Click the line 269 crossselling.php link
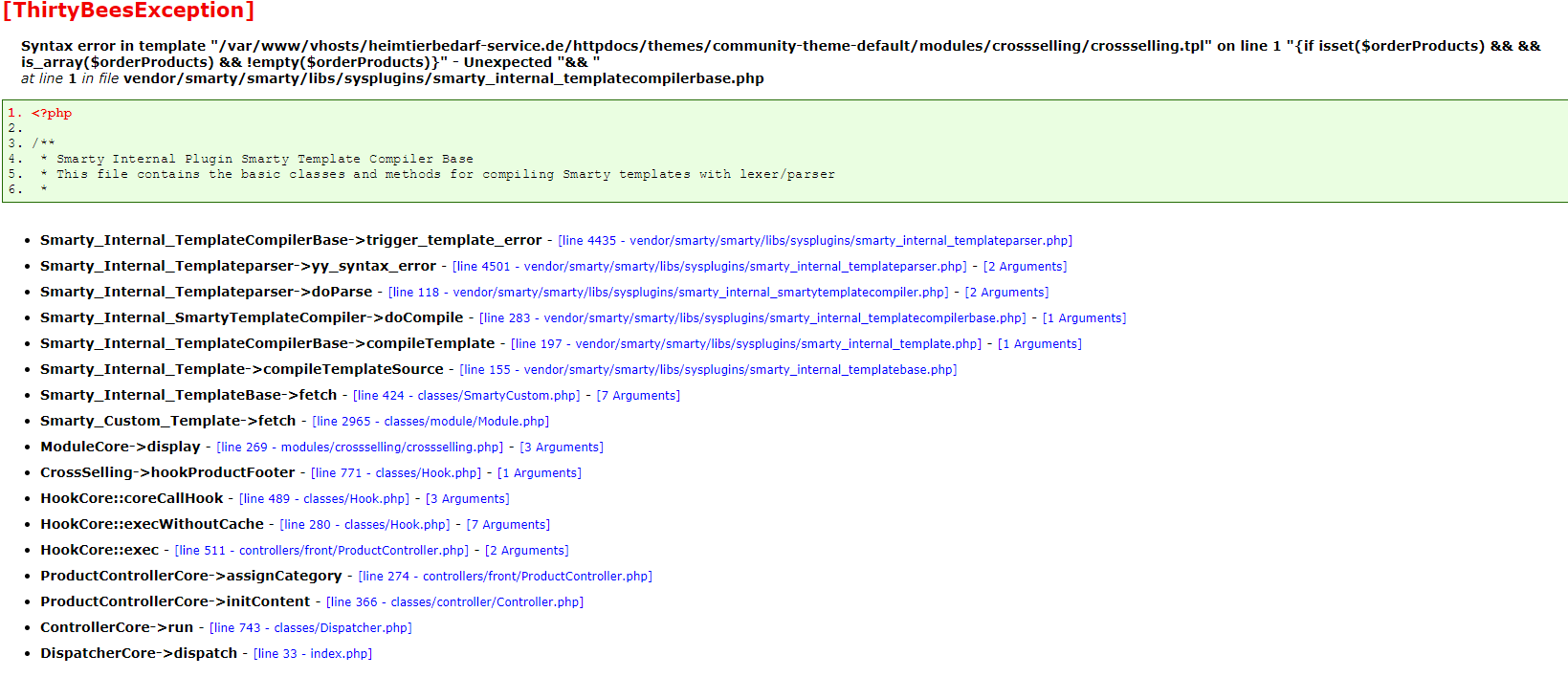 click(360, 448)
